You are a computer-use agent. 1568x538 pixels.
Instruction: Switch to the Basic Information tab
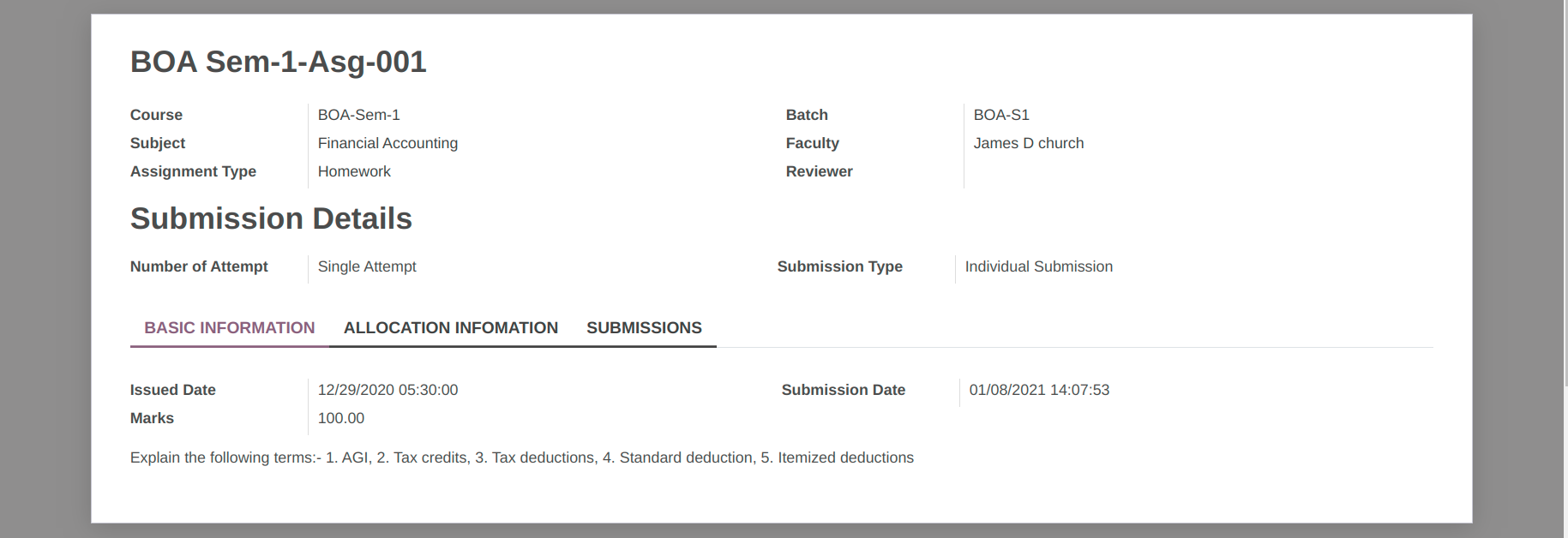pyautogui.click(x=229, y=328)
